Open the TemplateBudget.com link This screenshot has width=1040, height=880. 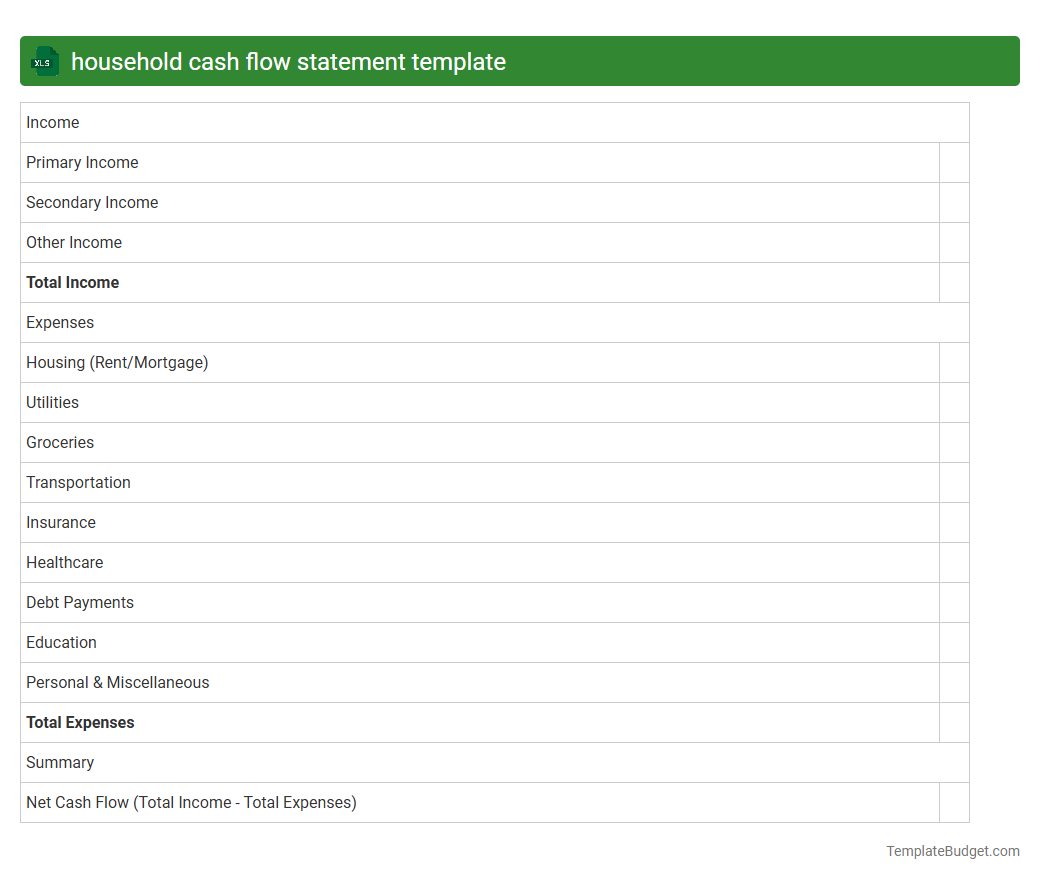pos(952,851)
